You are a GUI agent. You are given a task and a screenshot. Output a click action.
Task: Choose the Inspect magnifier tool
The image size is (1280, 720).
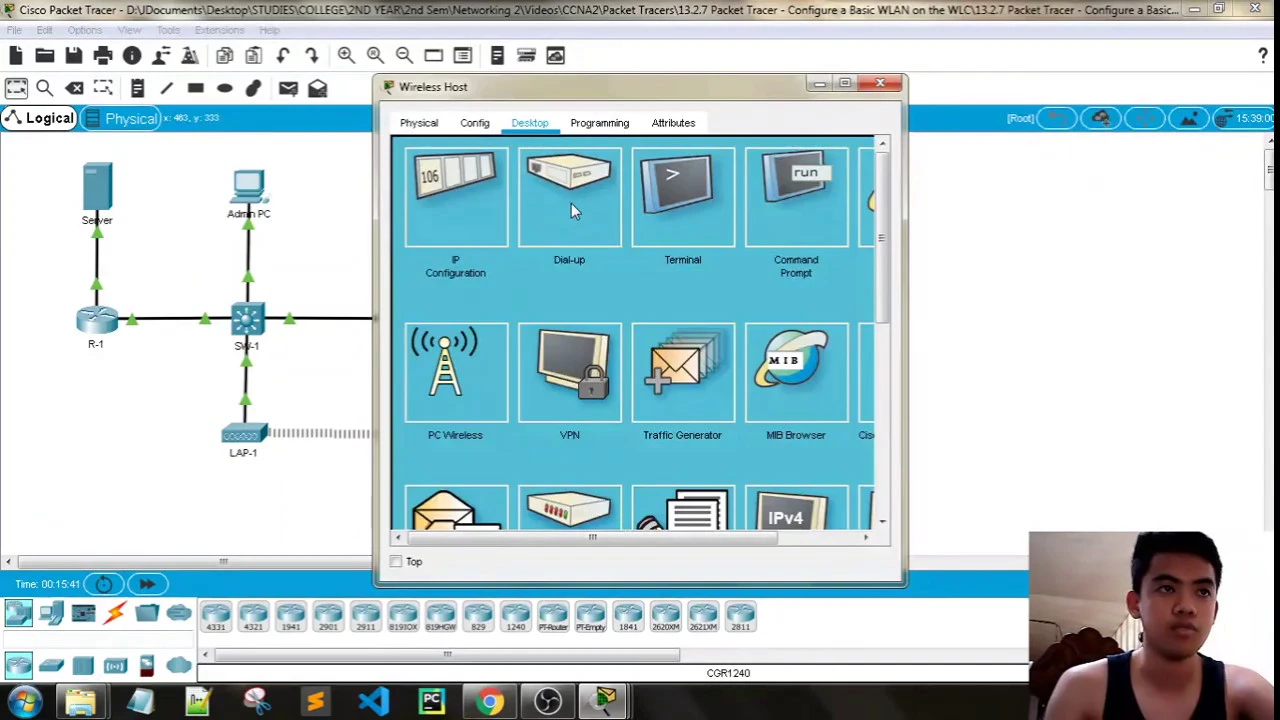(45, 88)
